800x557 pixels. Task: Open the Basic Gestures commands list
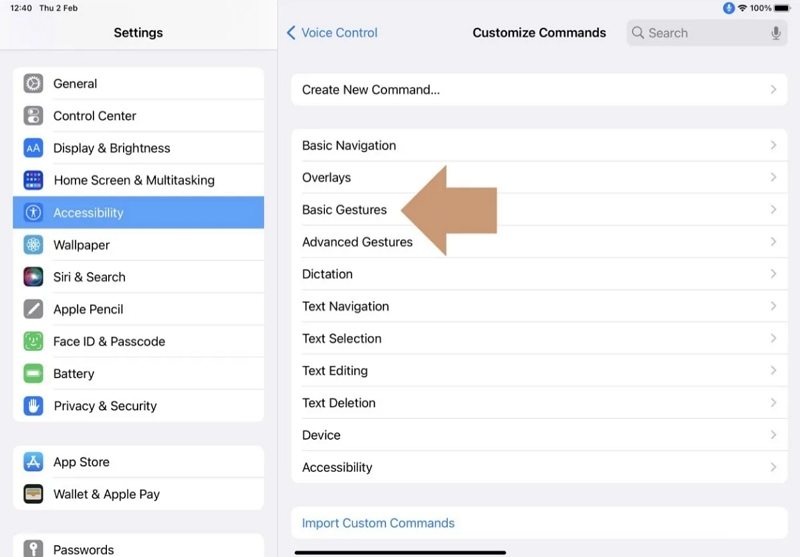344,210
